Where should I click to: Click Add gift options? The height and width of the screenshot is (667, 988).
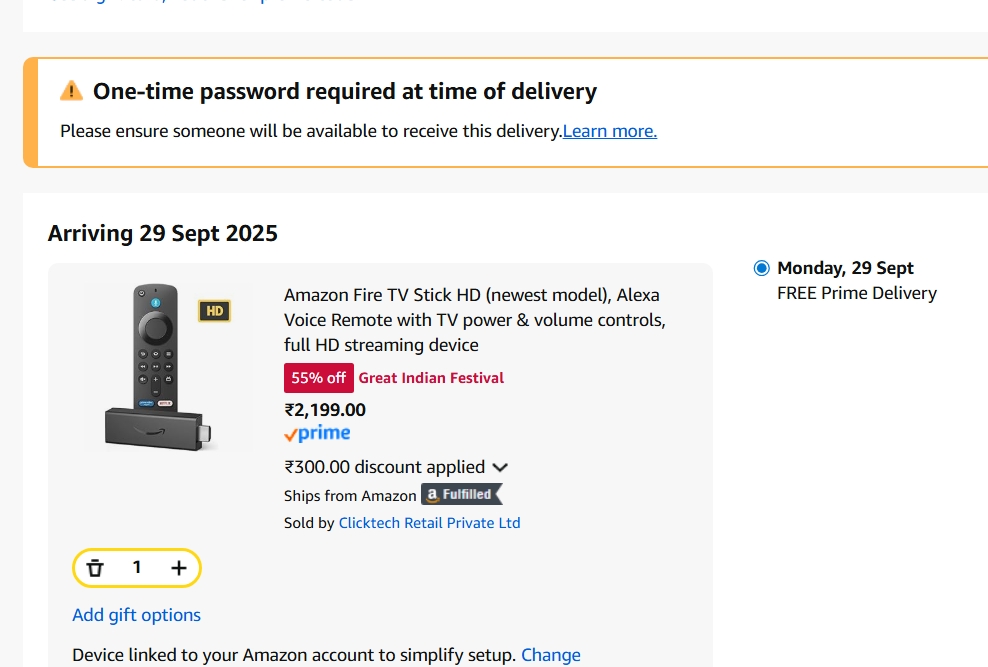(x=136, y=615)
